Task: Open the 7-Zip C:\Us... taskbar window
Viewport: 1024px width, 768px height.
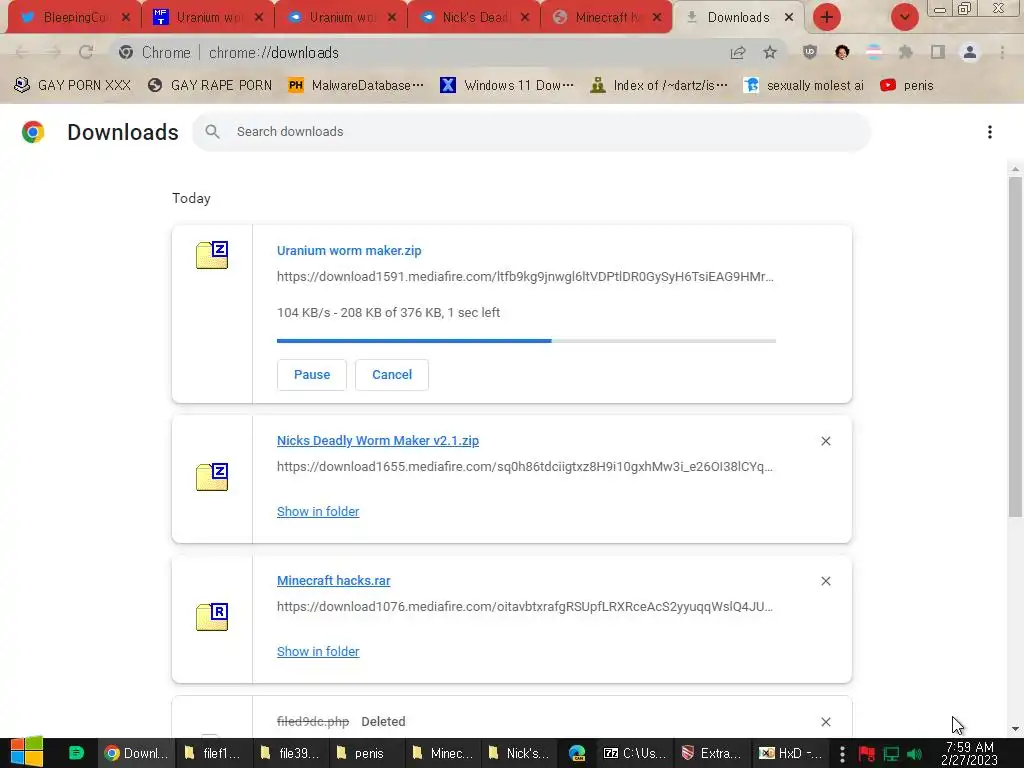Action: pyautogui.click(x=633, y=753)
